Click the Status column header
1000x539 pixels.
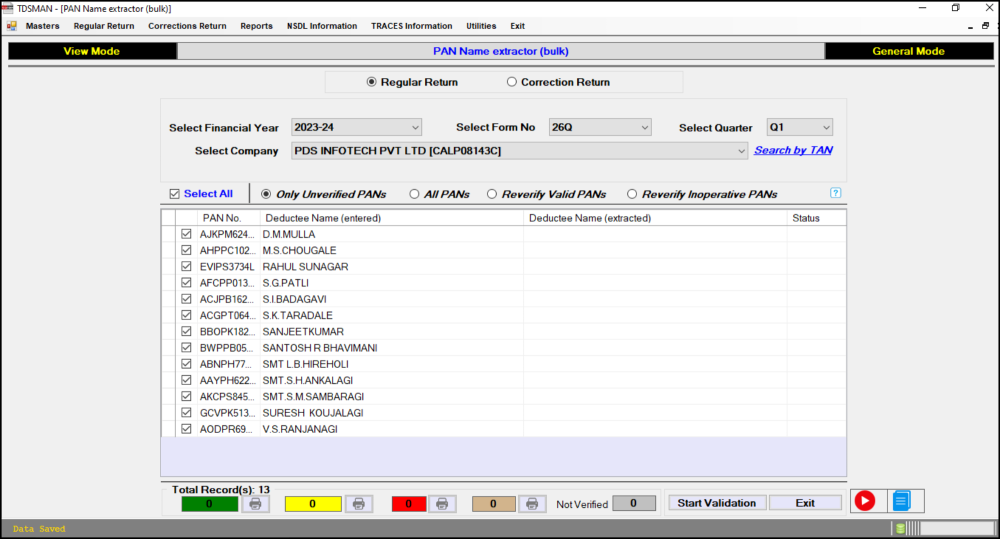(x=816, y=218)
